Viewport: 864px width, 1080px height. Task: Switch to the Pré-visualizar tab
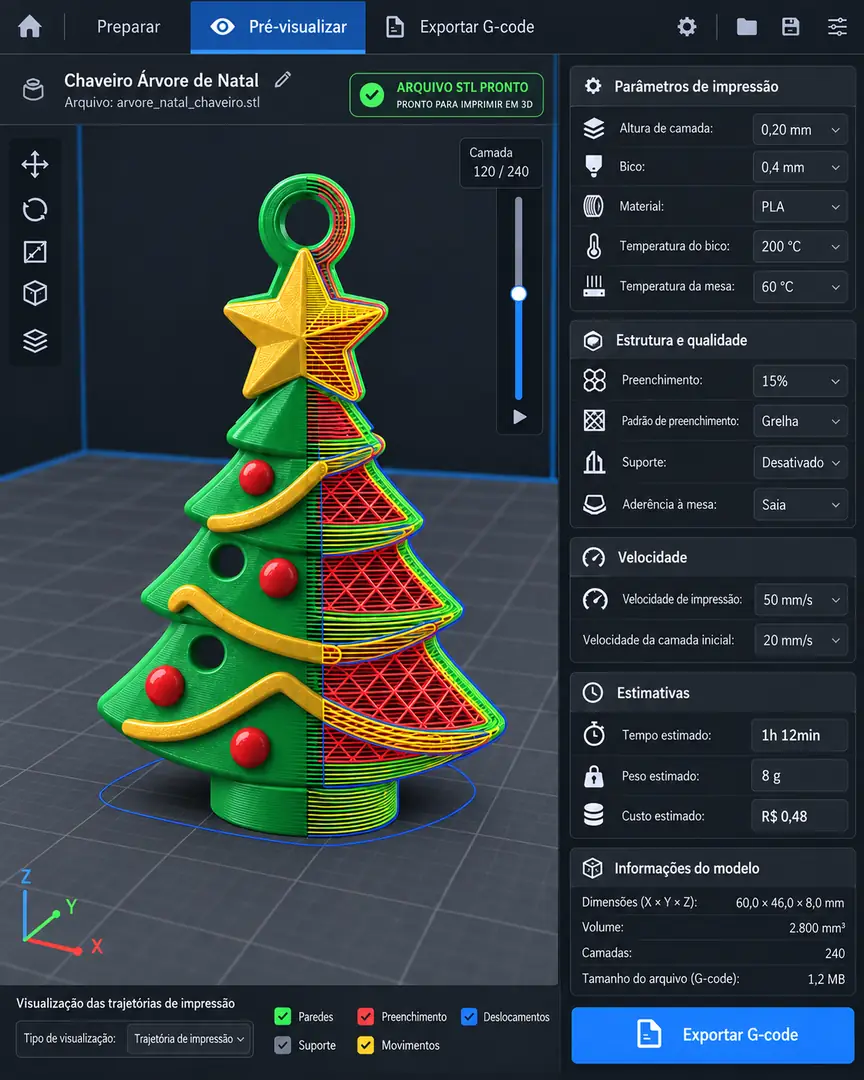278,27
